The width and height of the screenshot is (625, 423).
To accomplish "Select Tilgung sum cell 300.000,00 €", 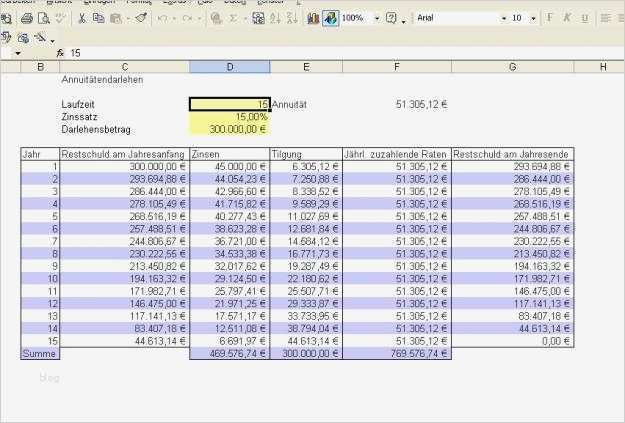I will 306,354.
